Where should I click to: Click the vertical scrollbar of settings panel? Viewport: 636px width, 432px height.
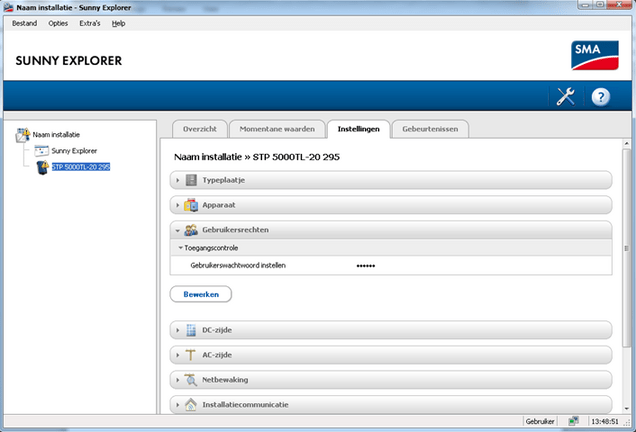[x=627, y=250]
